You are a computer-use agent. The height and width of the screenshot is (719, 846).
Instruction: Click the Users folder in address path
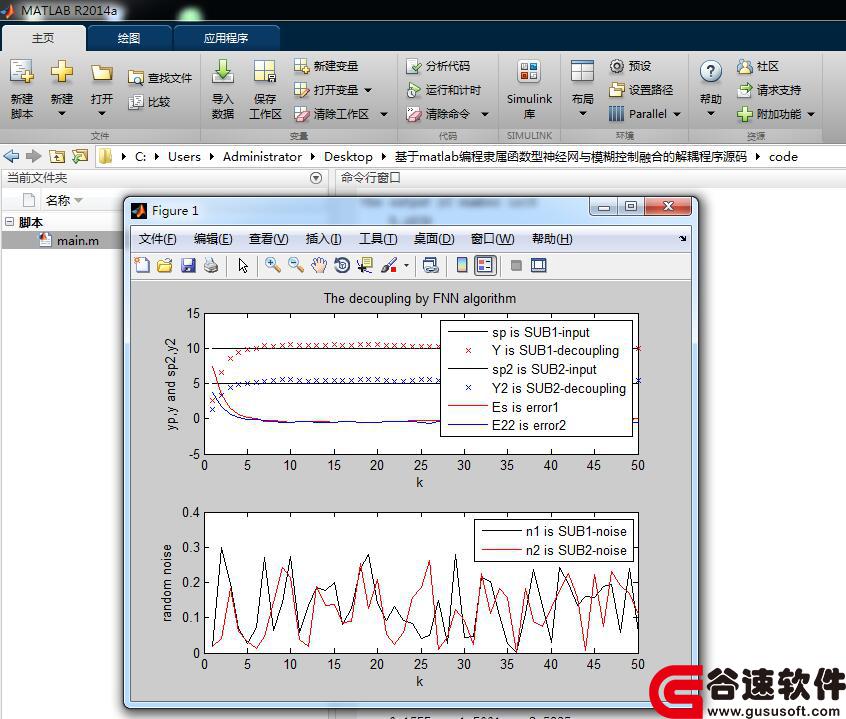(184, 156)
